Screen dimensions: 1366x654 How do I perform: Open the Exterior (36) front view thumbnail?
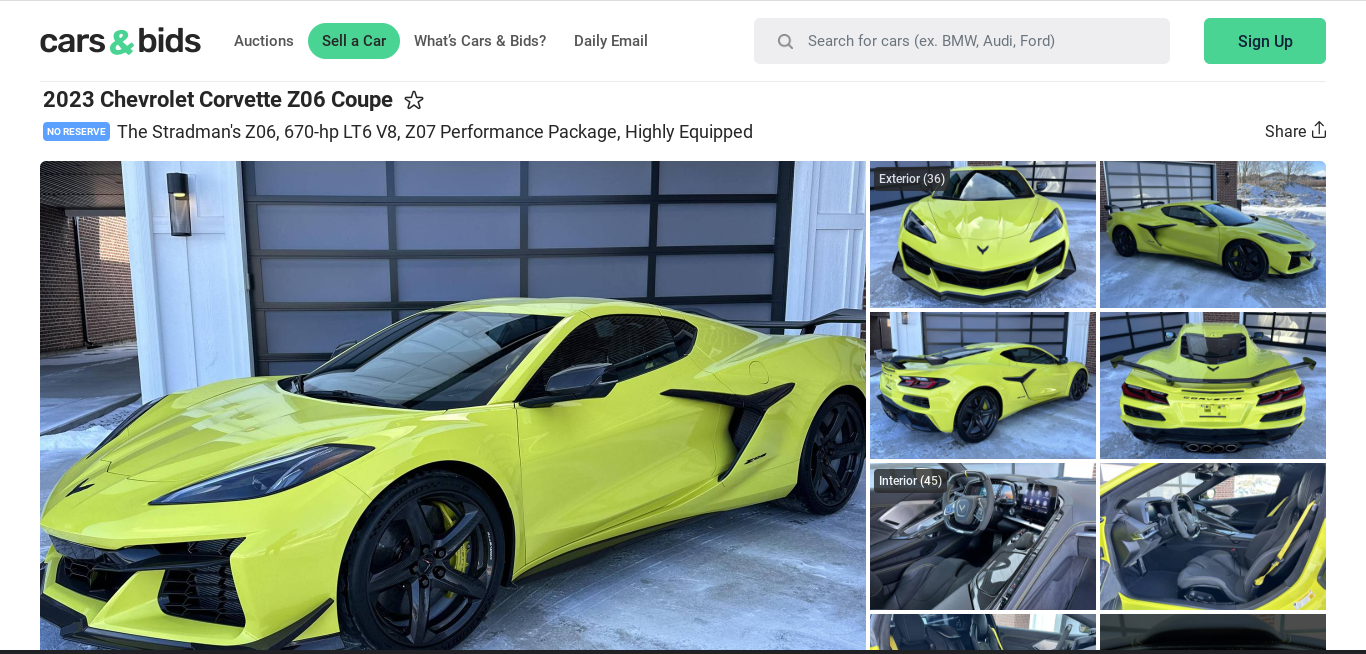coord(983,234)
